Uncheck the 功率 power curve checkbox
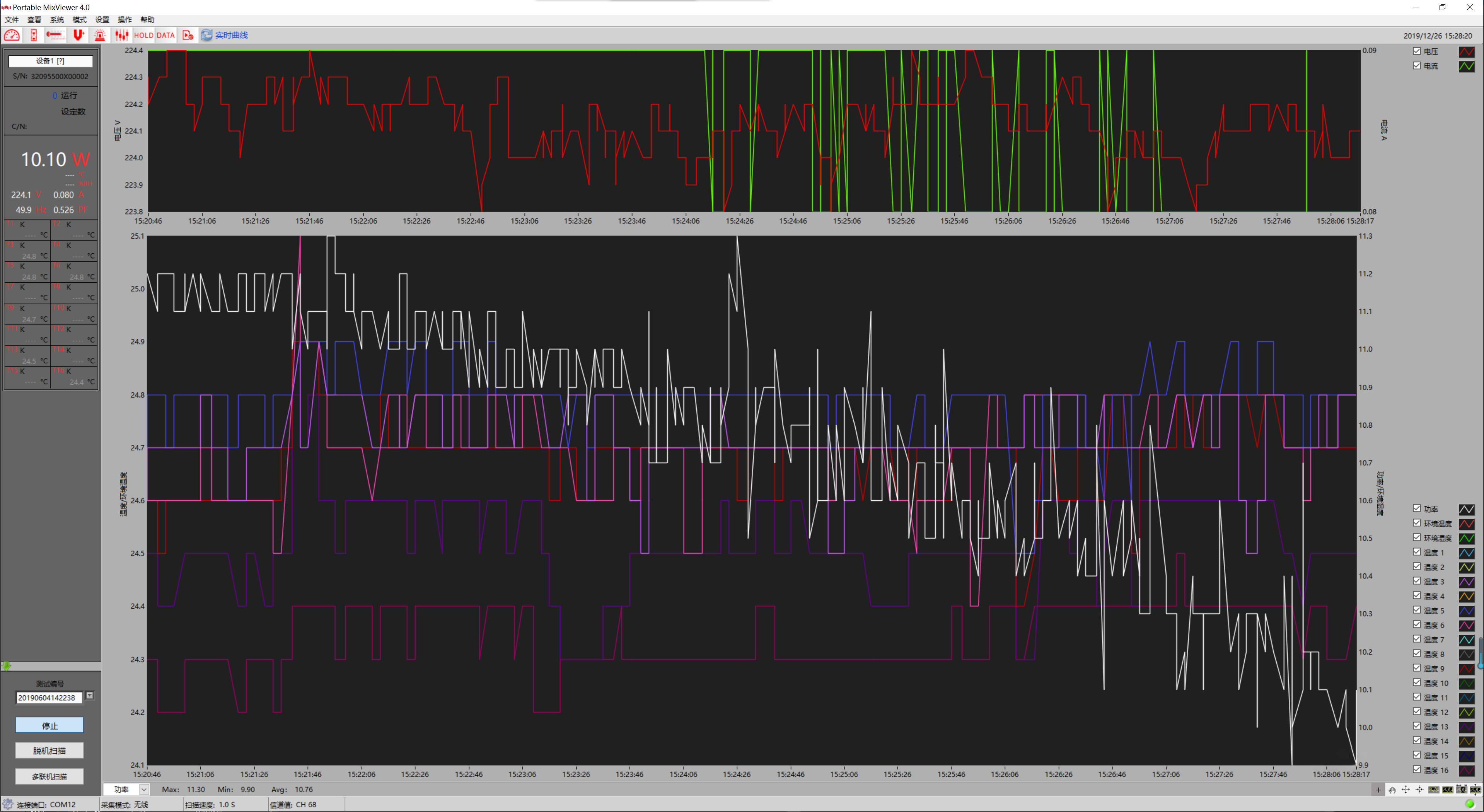Viewport: 1484px width, 812px height. coord(1417,508)
